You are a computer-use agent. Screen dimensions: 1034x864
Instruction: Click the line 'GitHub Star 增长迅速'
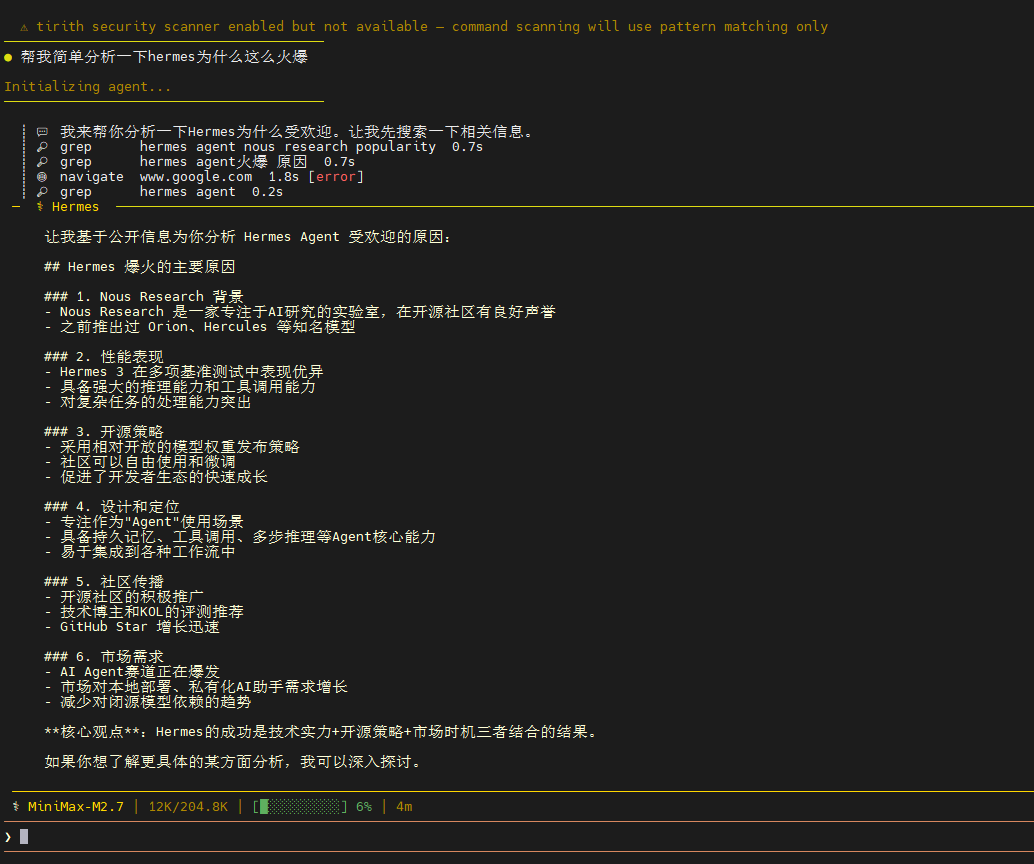click(x=140, y=627)
